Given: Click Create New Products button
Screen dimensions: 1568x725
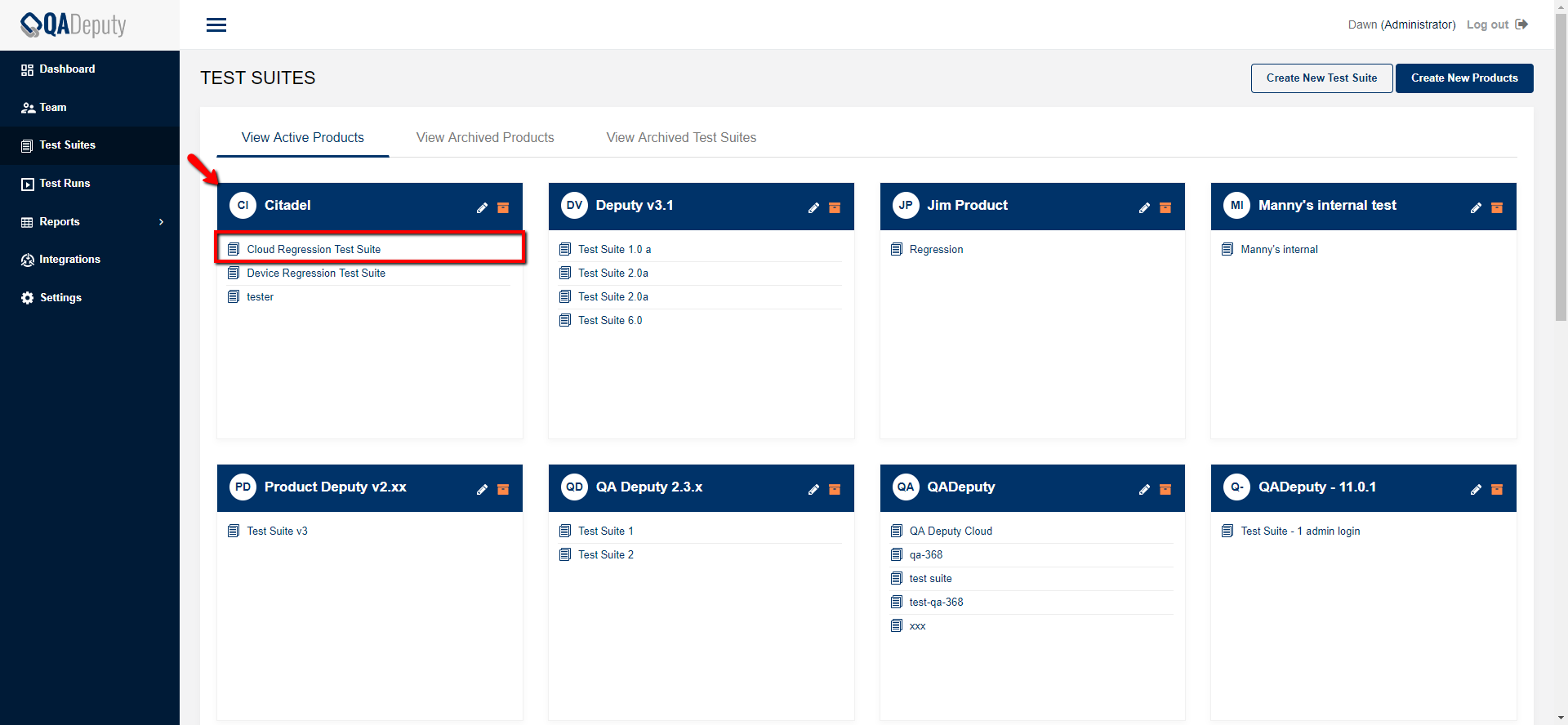Looking at the screenshot, I should pyautogui.click(x=1464, y=78).
